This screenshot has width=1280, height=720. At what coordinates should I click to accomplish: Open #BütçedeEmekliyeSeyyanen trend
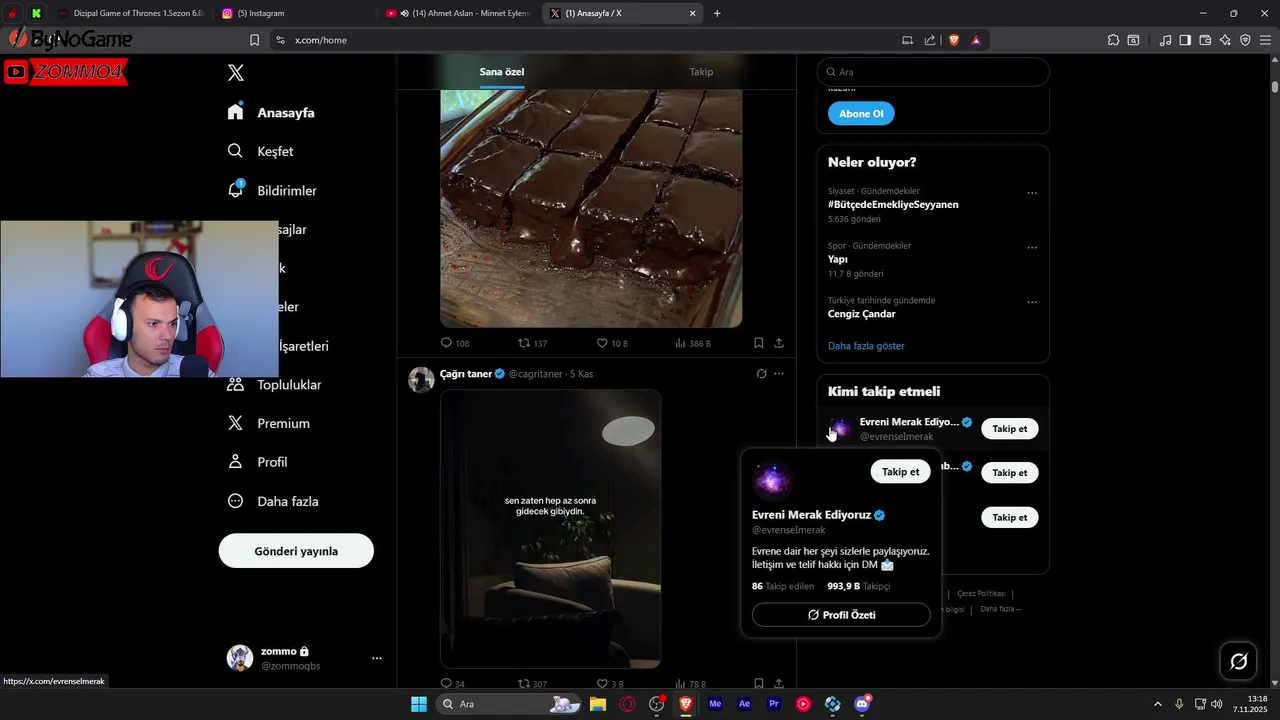[893, 204]
